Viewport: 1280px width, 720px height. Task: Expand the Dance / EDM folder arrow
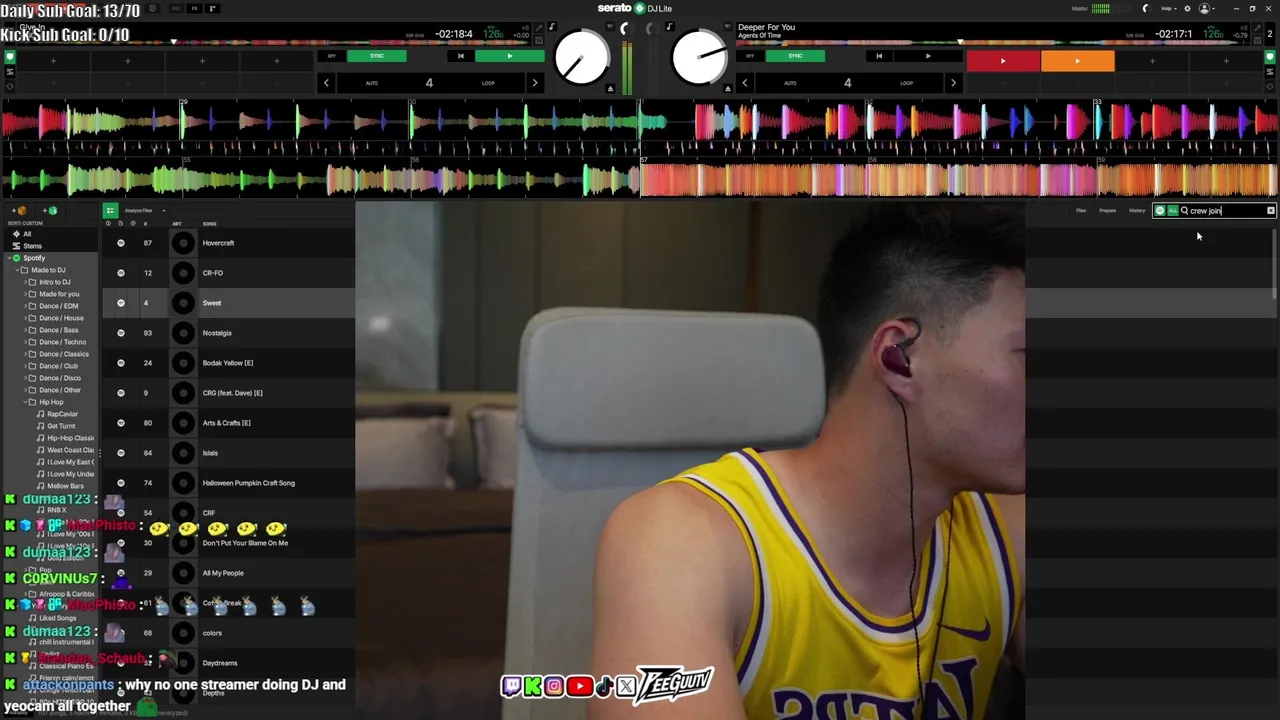[x=24, y=306]
